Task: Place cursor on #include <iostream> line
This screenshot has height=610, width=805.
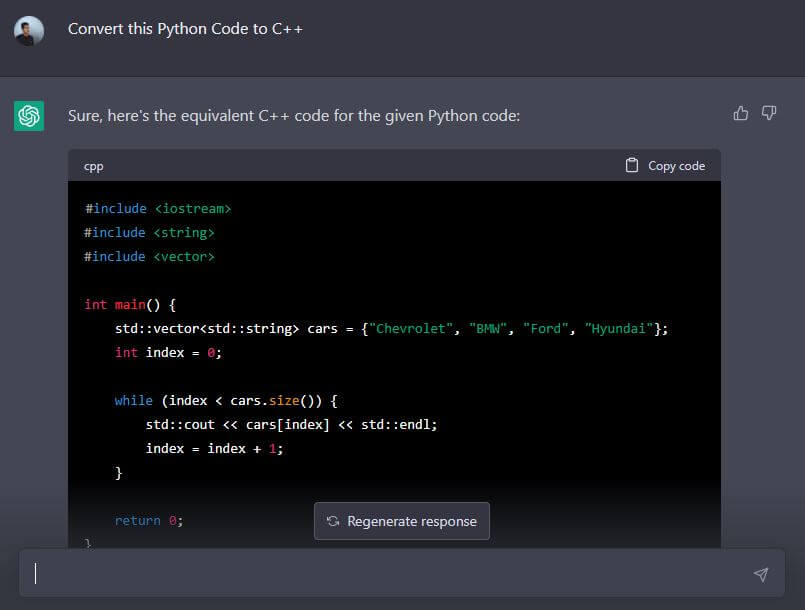Action: click(x=158, y=208)
